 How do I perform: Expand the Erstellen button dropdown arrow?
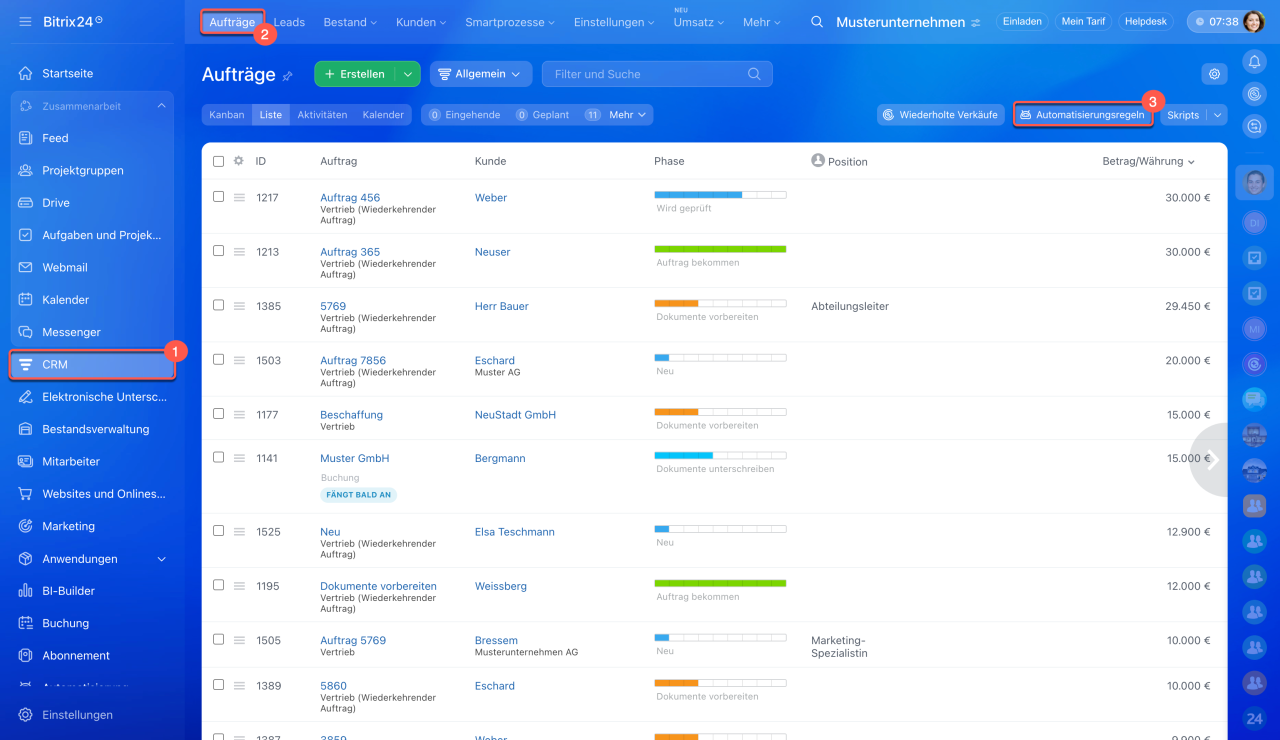[407, 74]
